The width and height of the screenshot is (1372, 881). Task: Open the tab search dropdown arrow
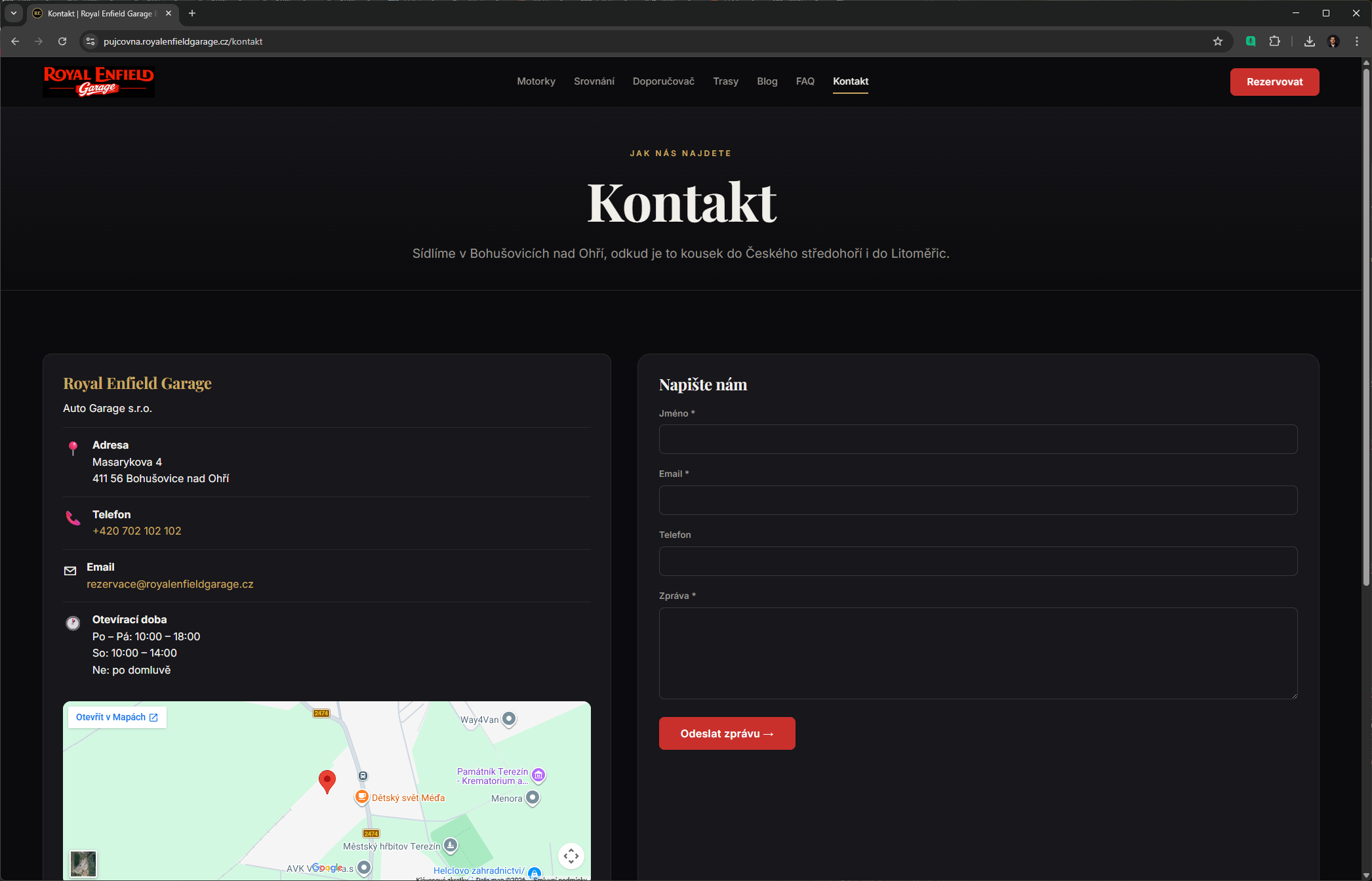pos(13,13)
